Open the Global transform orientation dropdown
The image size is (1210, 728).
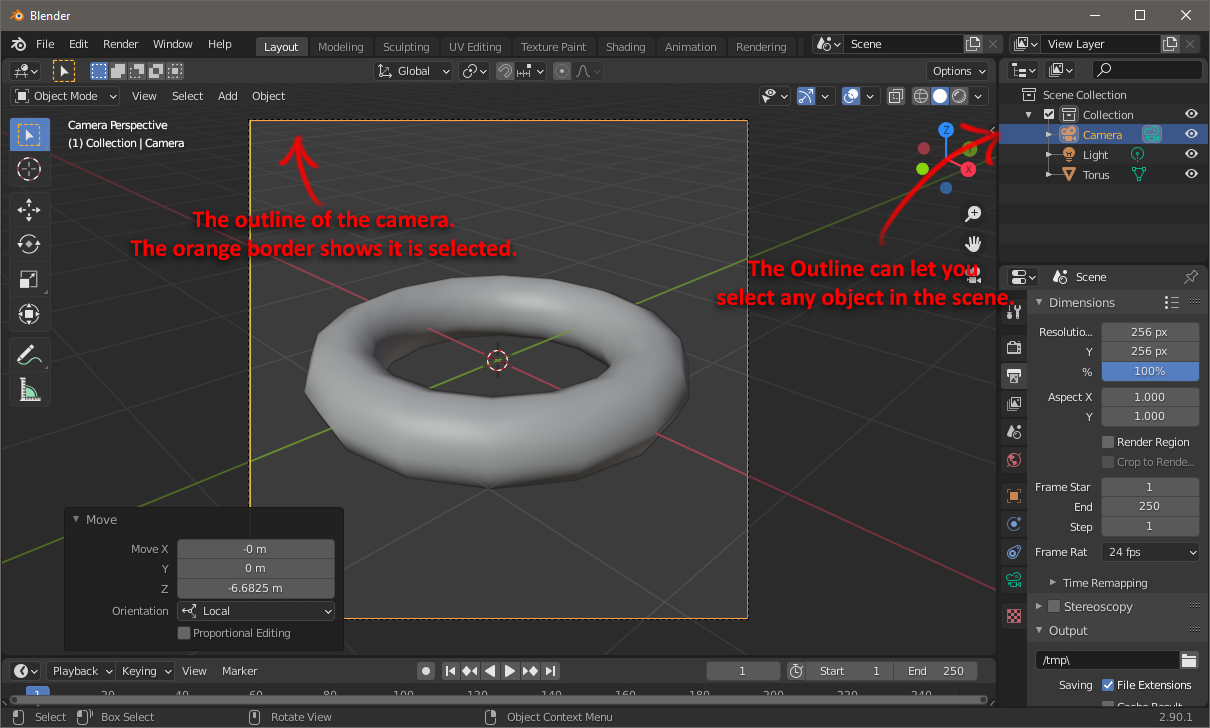pos(414,71)
